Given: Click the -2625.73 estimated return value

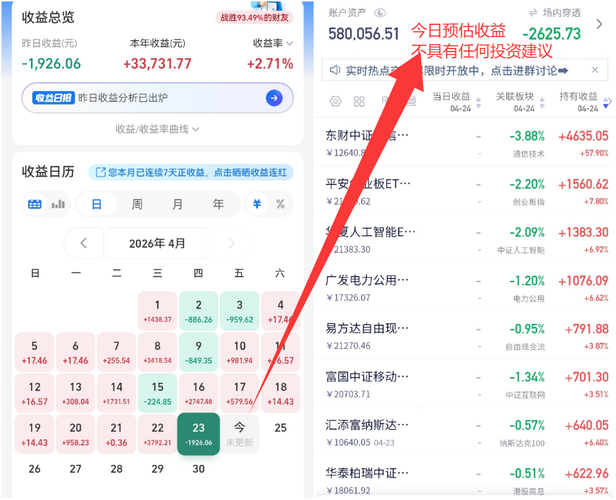Looking at the screenshot, I should tap(552, 34).
